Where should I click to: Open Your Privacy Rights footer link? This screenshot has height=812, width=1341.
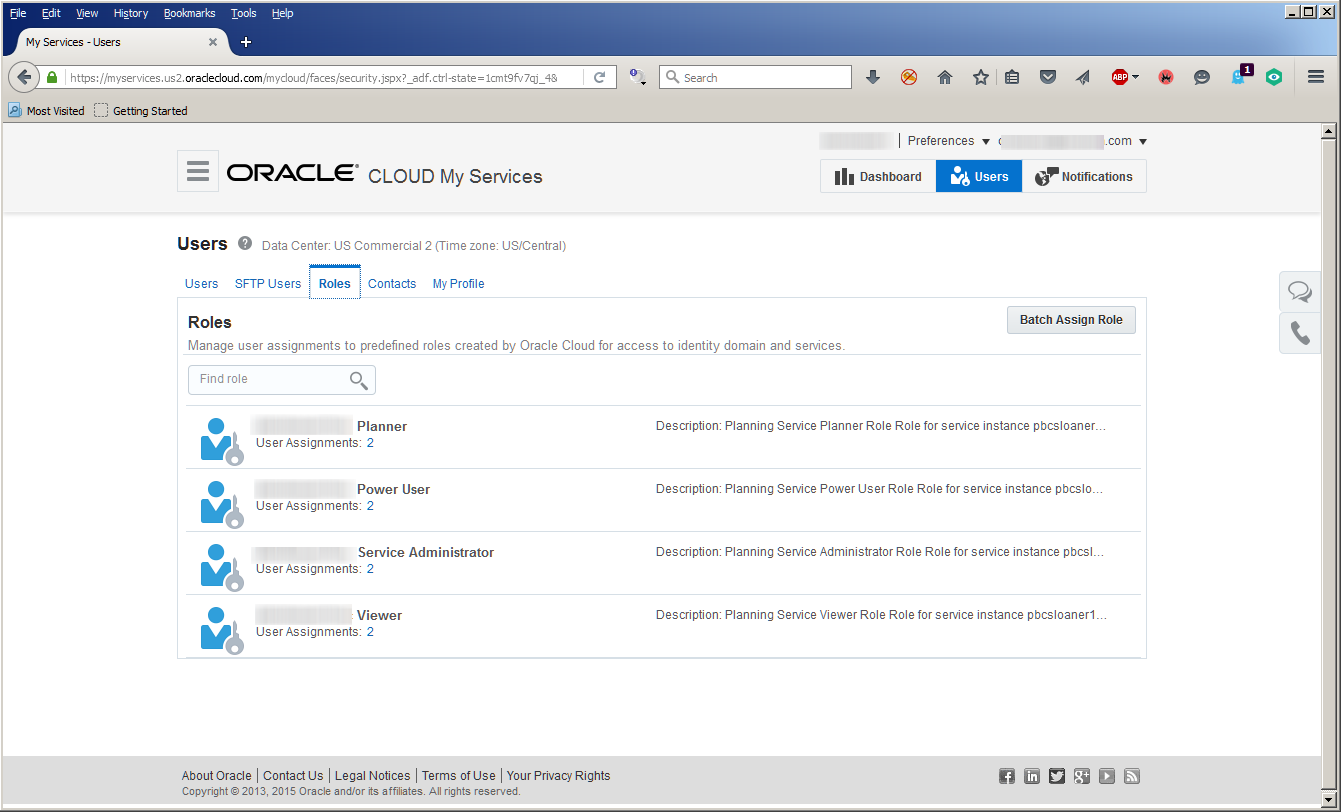(x=558, y=776)
